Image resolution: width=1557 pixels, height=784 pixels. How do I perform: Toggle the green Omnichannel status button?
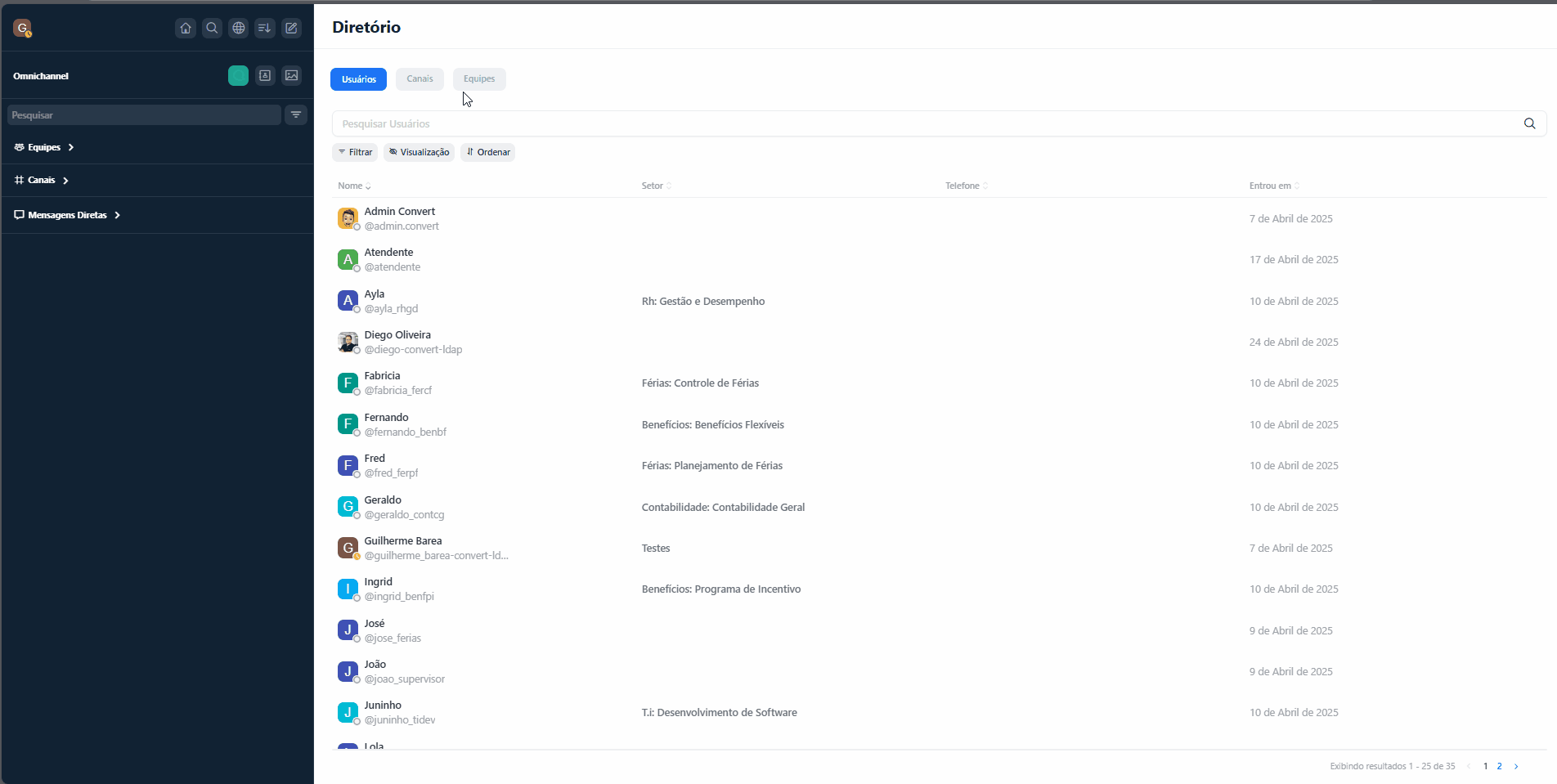(x=238, y=76)
